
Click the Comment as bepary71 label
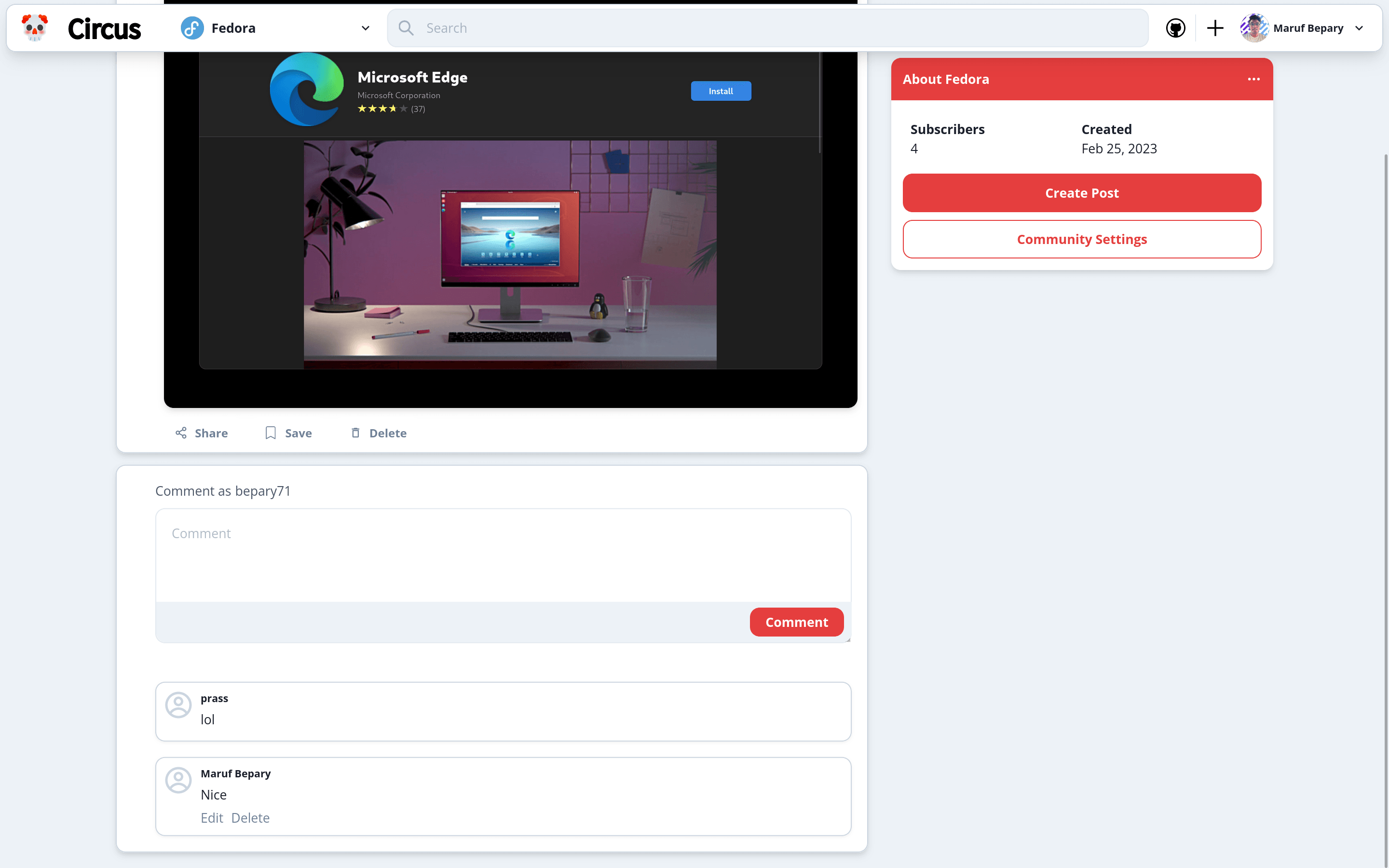click(x=223, y=491)
